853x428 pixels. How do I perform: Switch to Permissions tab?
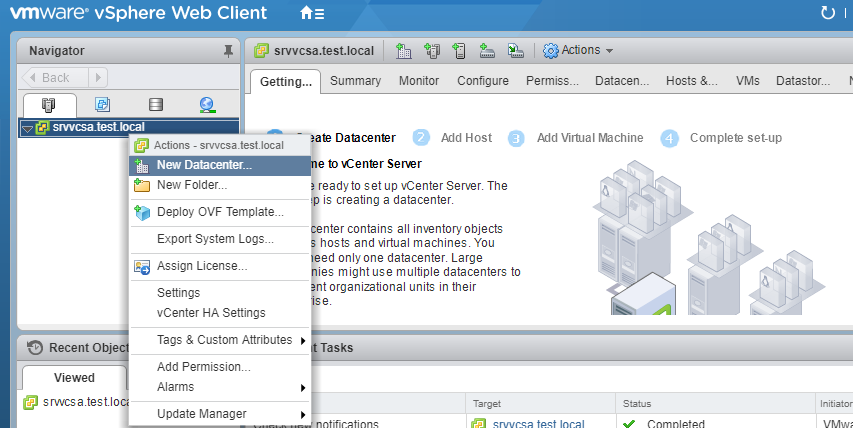pyautogui.click(x=552, y=81)
